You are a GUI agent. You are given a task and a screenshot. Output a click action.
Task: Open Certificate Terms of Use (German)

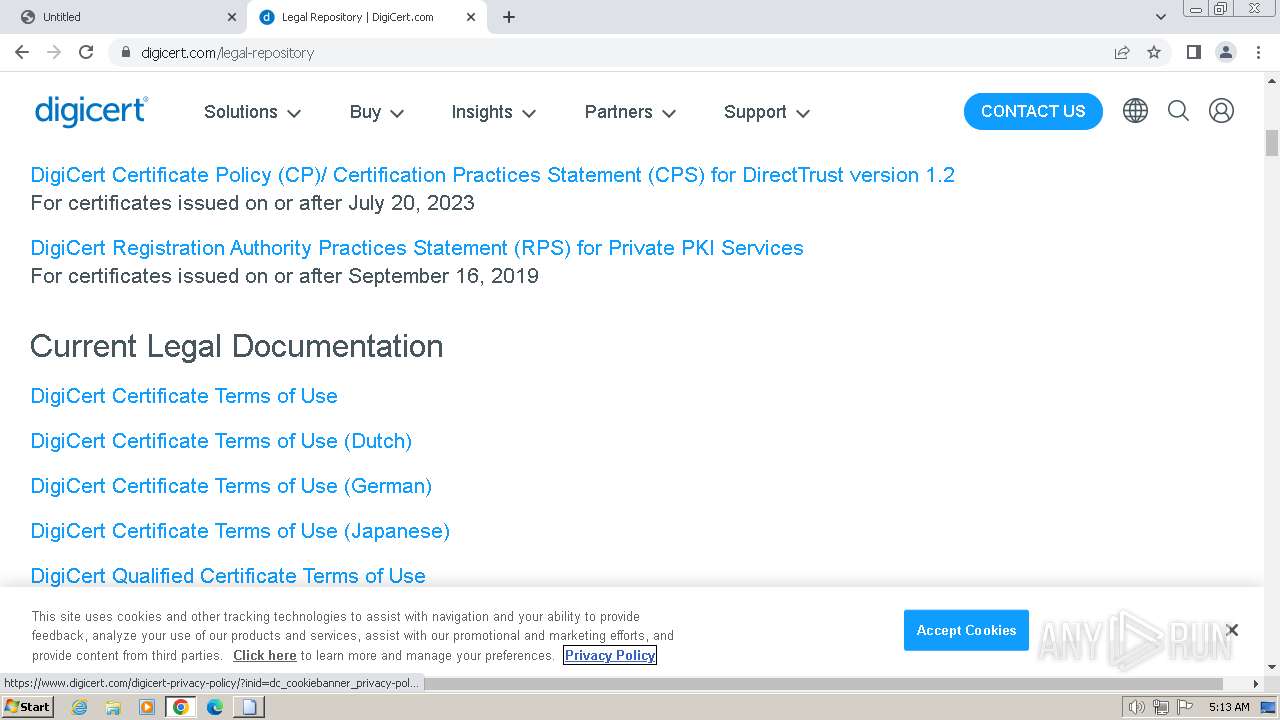pyautogui.click(x=231, y=486)
